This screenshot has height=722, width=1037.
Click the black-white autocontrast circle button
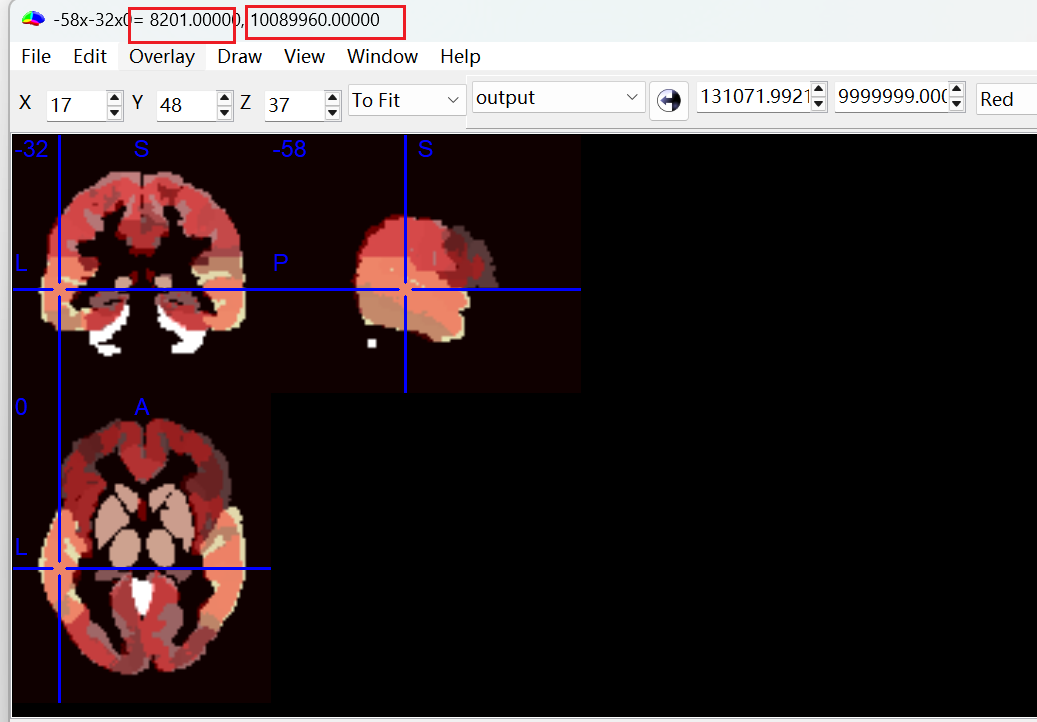[x=669, y=101]
